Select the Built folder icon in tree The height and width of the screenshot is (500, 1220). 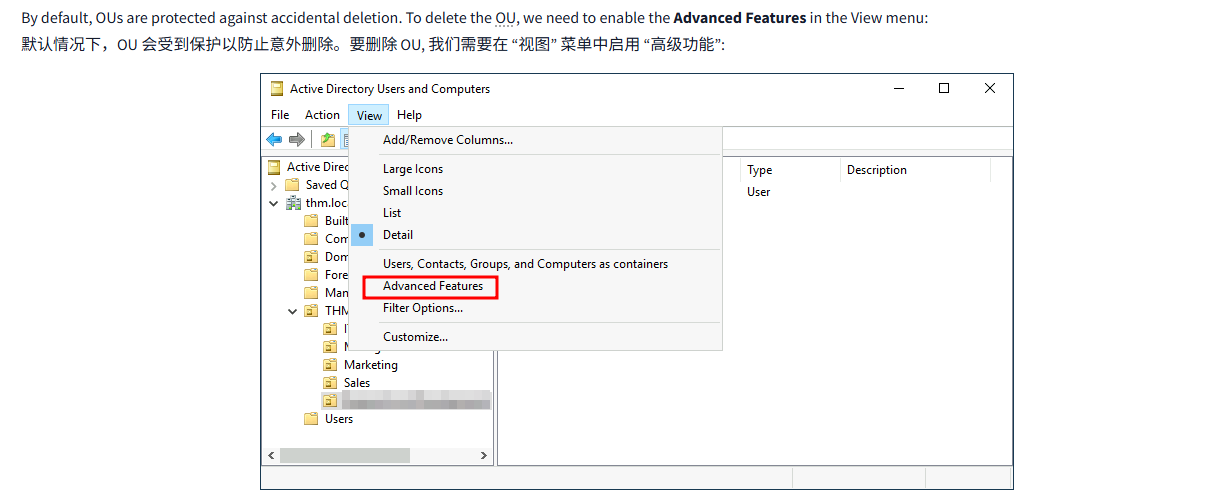[311, 221]
